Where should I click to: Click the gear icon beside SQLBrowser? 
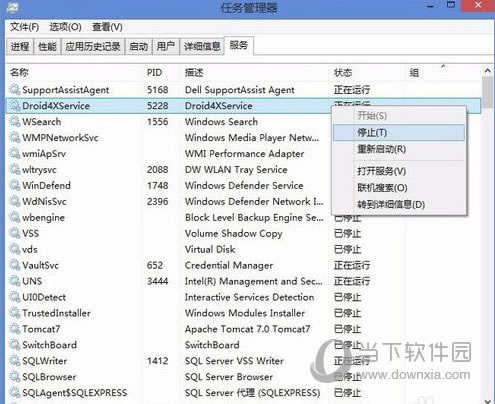click(x=14, y=377)
